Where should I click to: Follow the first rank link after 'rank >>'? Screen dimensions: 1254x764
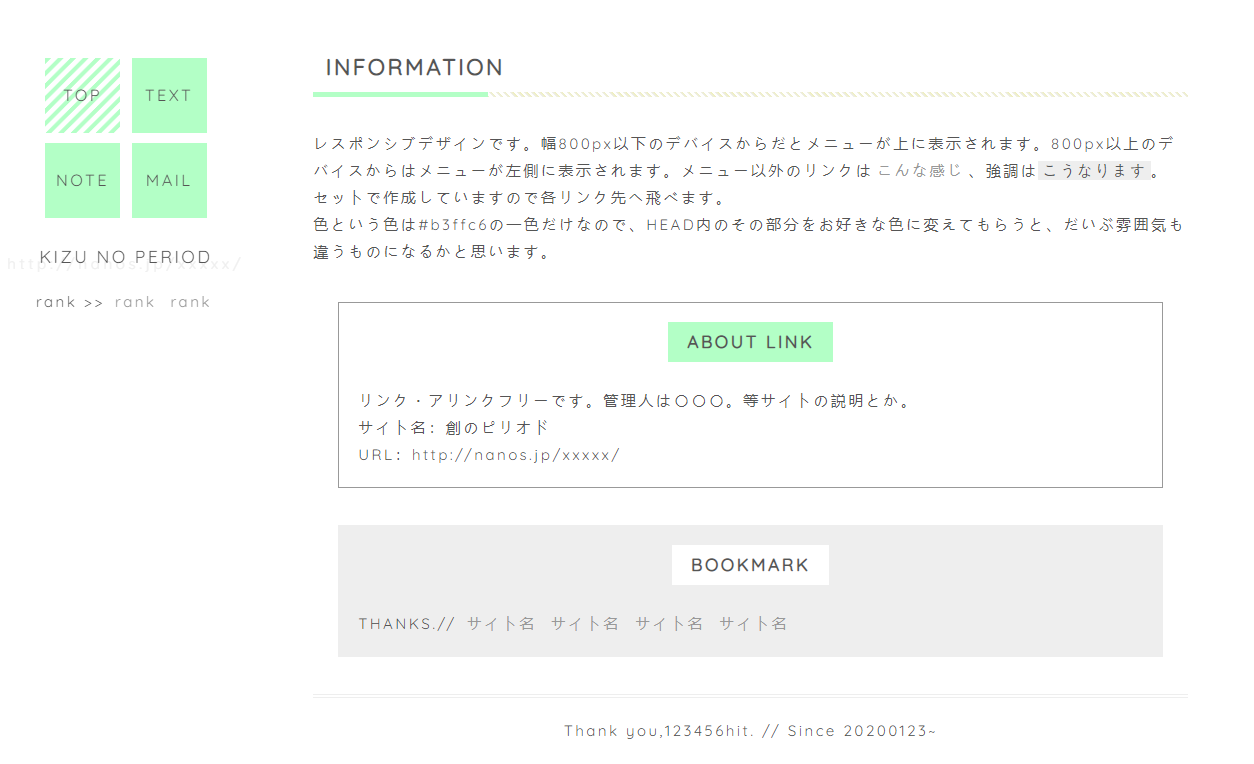point(134,302)
